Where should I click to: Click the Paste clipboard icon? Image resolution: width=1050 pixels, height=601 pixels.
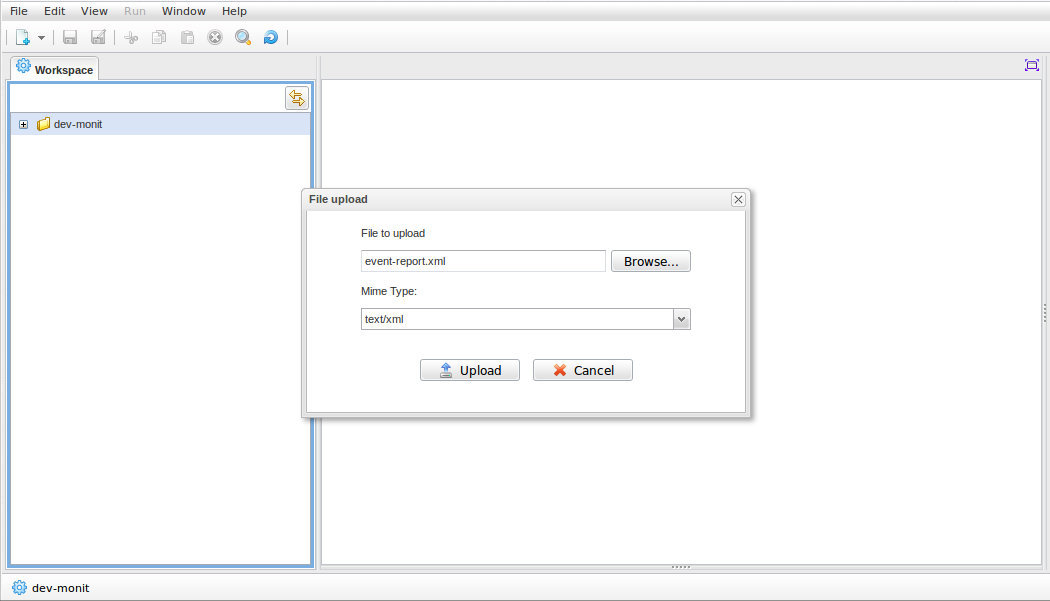[x=188, y=38]
